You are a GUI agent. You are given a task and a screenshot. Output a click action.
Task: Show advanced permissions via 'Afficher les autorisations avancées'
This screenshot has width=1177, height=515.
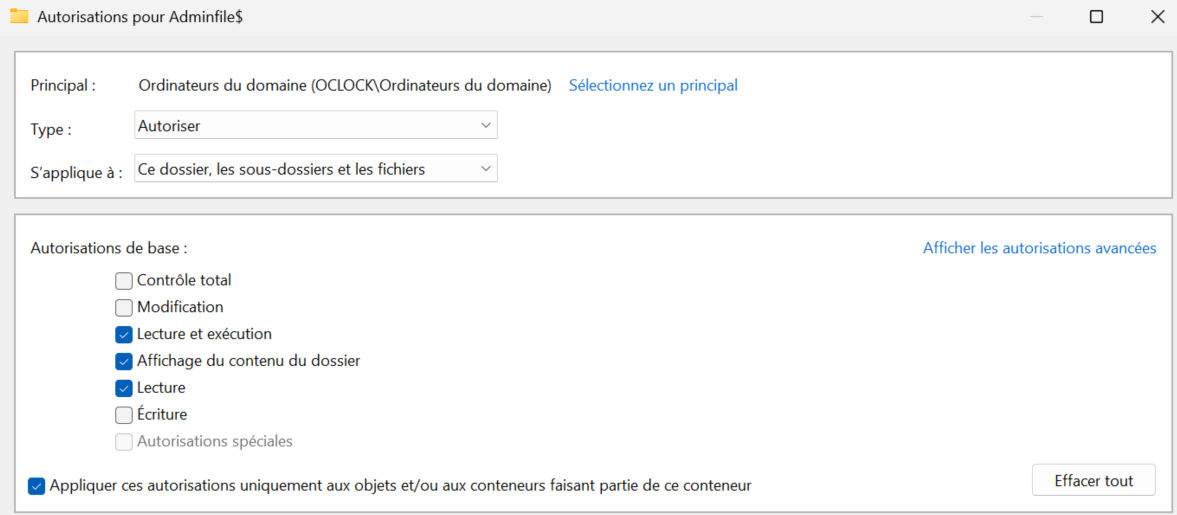tap(1039, 248)
